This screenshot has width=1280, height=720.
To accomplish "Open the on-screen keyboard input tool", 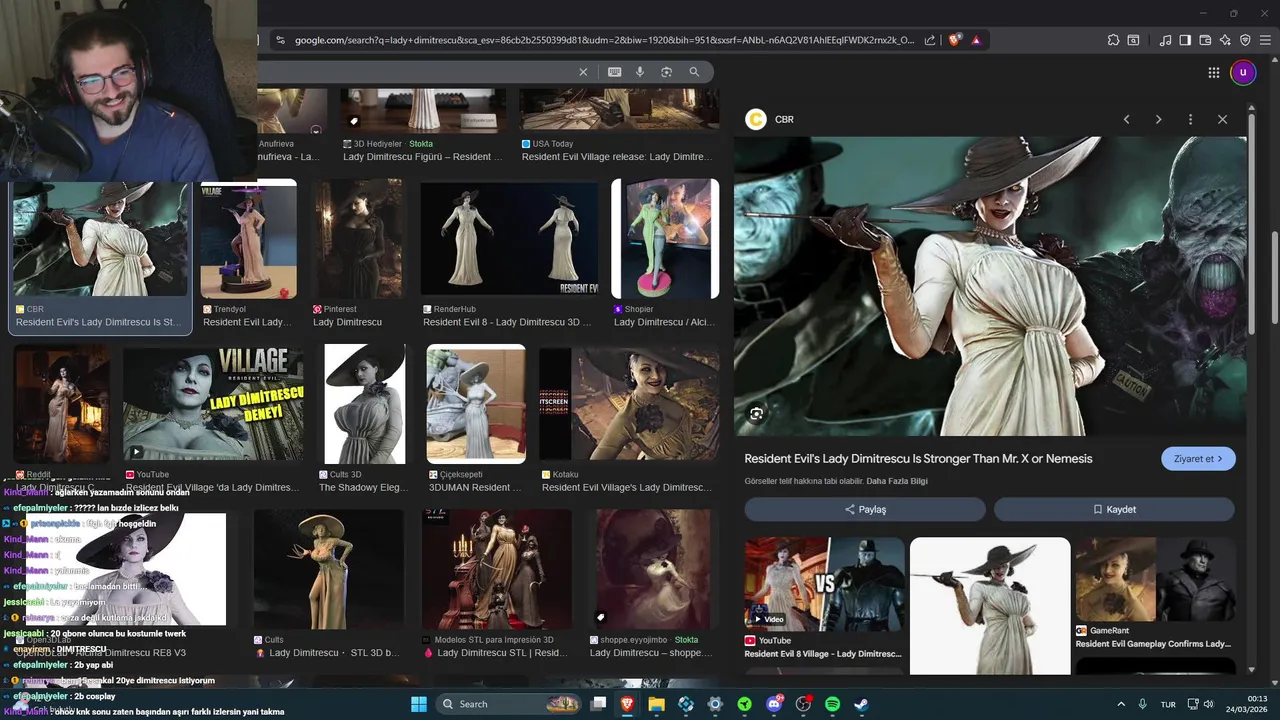I will coord(614,72).
